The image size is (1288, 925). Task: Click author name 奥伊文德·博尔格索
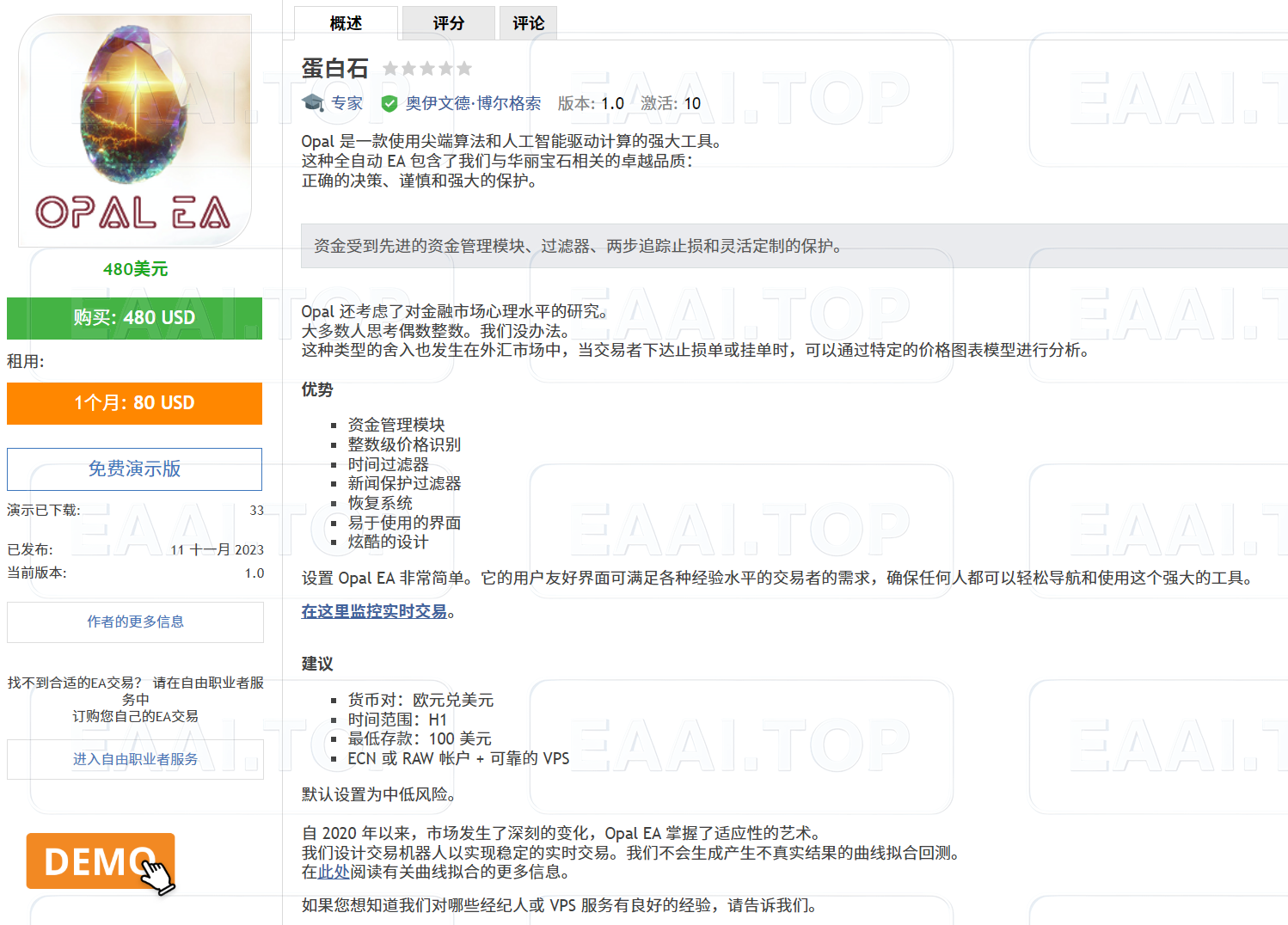473,103
